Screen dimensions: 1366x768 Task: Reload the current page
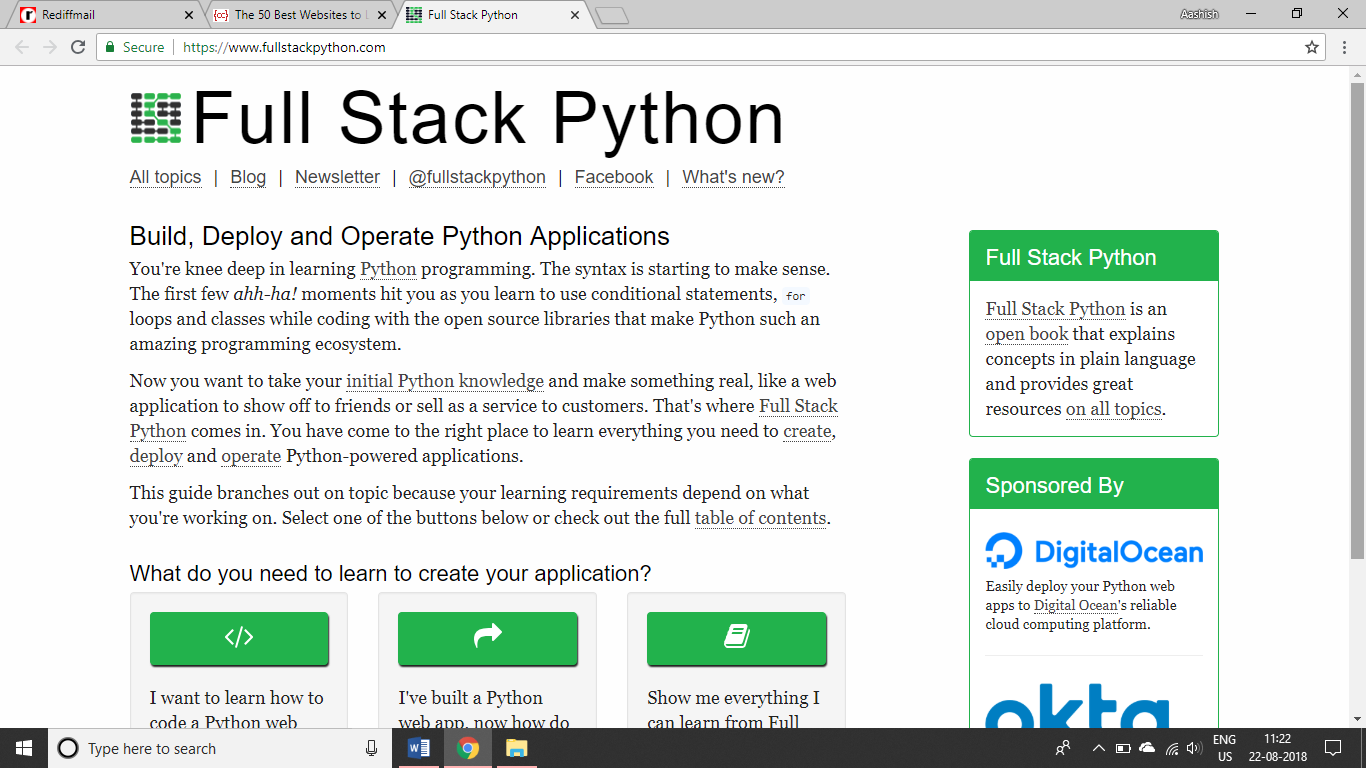[78, 47]
